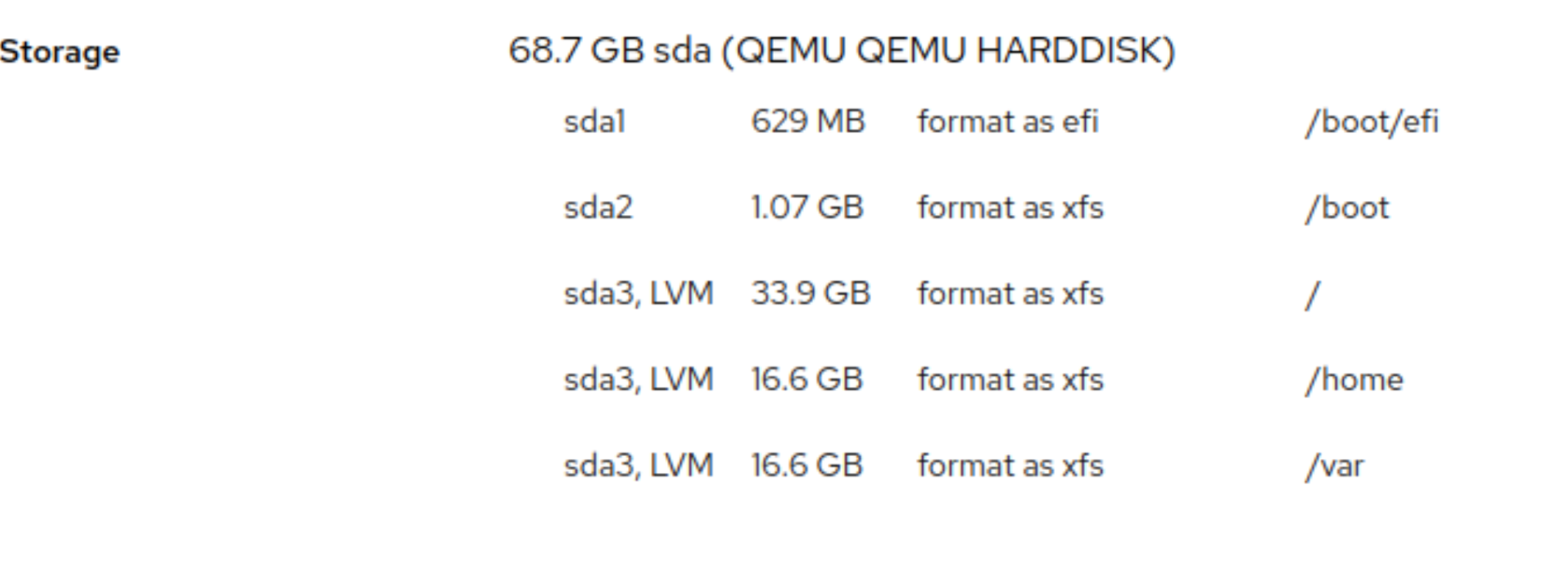Click the 68.7 GB sda disk heading
Image resolution: width=1568 pixels, height=572 pixels.
pyautogui.click(x=841, y=50)
